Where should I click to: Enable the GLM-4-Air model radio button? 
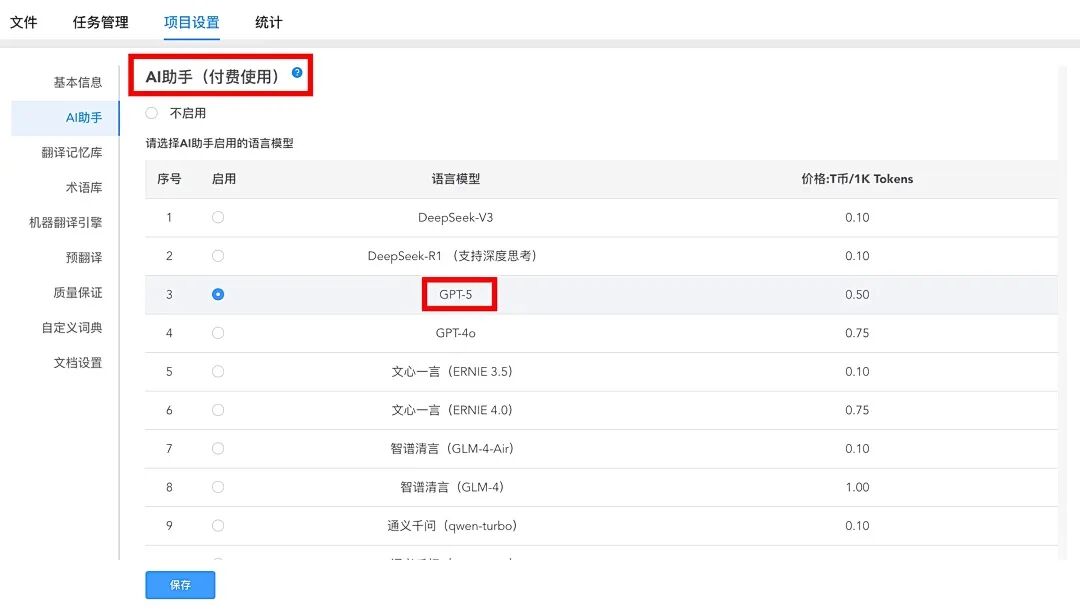tap(218, 449)
